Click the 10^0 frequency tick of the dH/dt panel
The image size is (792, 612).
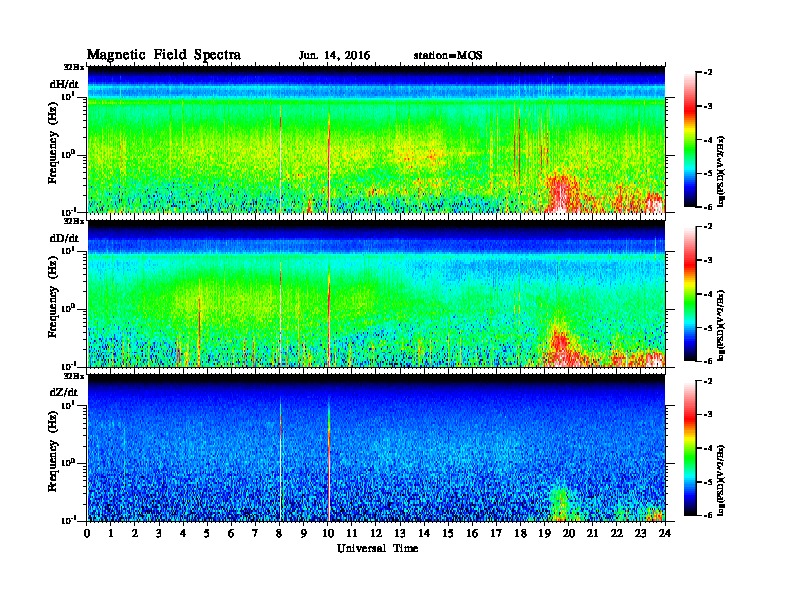[x=68, y=155]
